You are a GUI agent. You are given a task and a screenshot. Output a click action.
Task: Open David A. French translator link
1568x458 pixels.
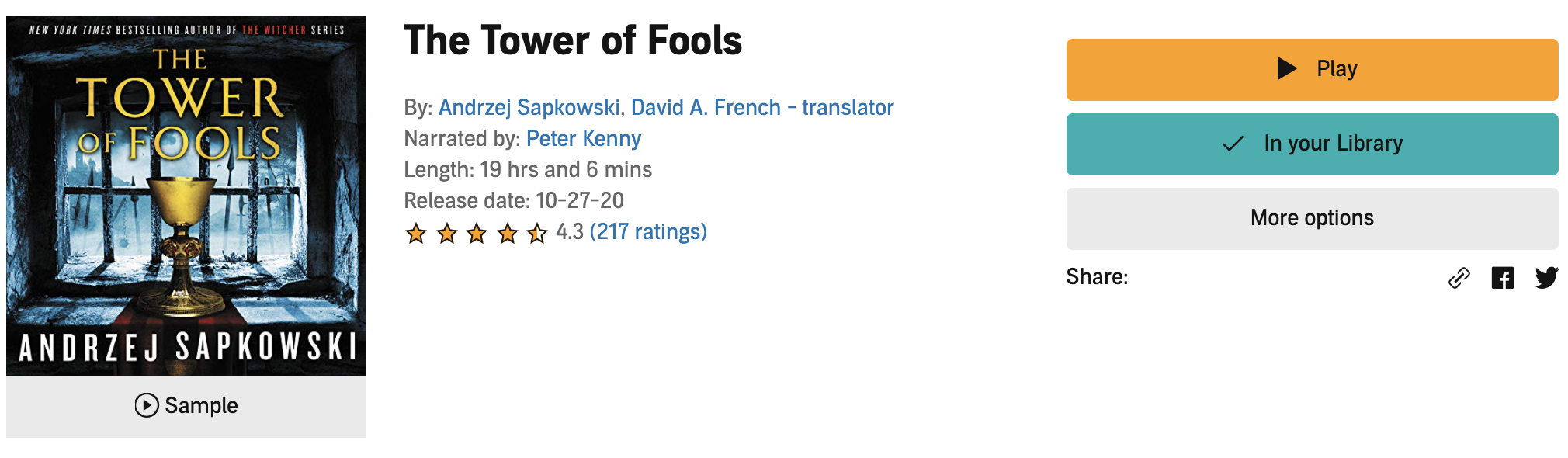tap(762, 107)
